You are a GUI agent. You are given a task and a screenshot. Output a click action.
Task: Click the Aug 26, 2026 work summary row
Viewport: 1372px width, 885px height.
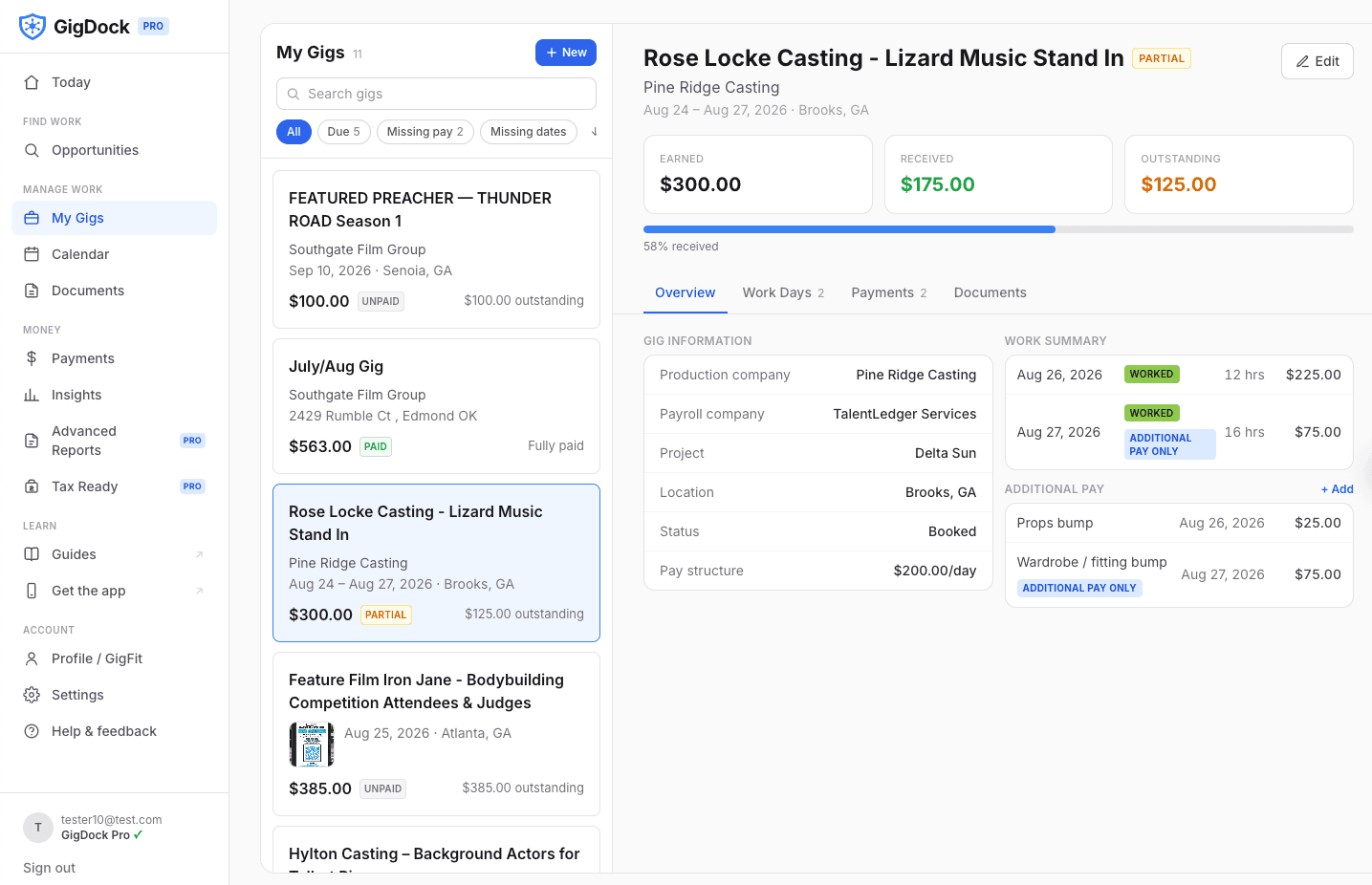tap(1179, 375)
